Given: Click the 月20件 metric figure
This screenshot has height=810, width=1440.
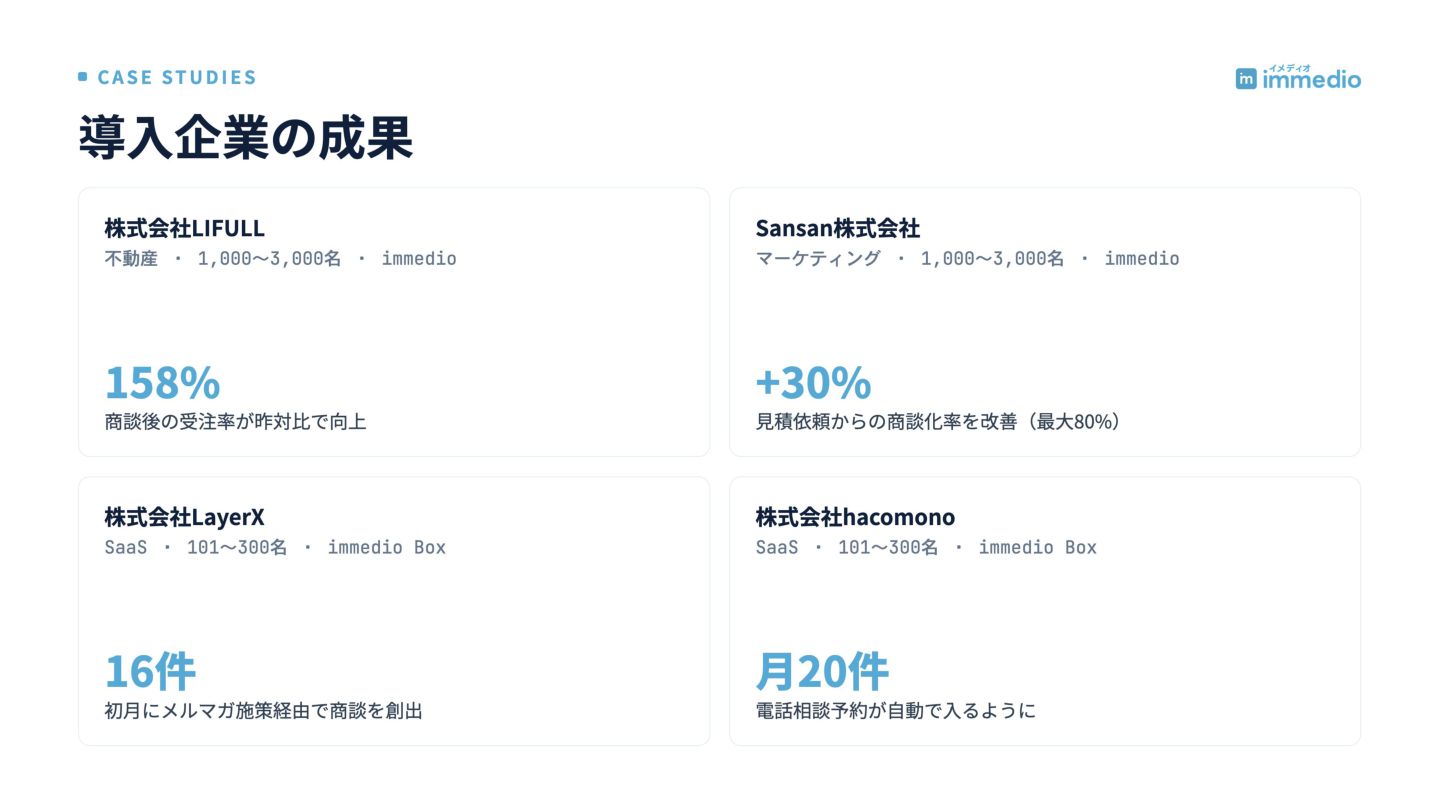Looking at the screenshot, I should [x=822, y=672].
